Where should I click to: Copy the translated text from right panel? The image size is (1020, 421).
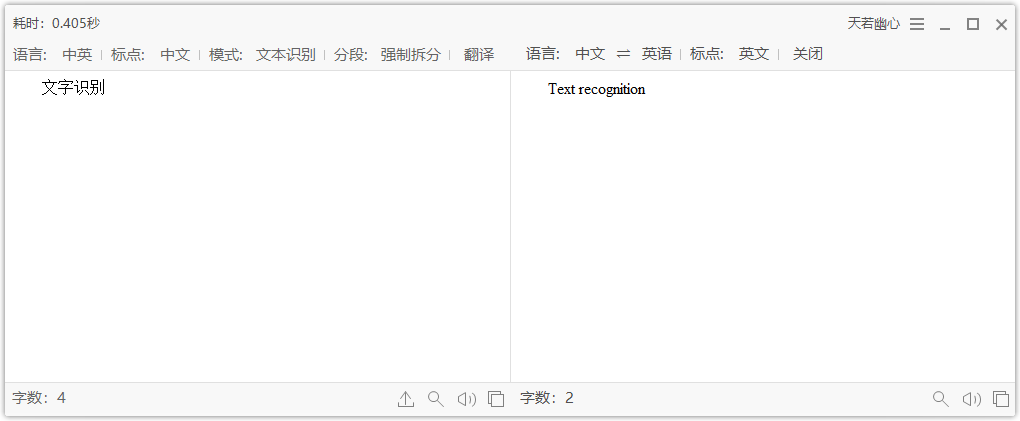click(x=1001, y=399)
